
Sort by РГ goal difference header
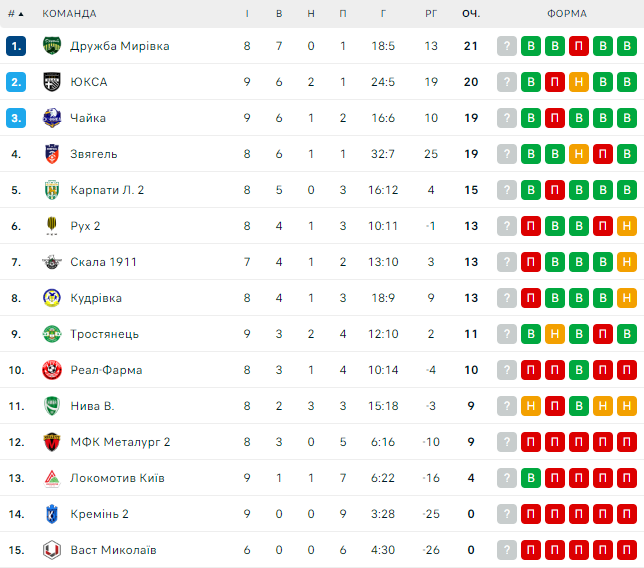[431, 14]
